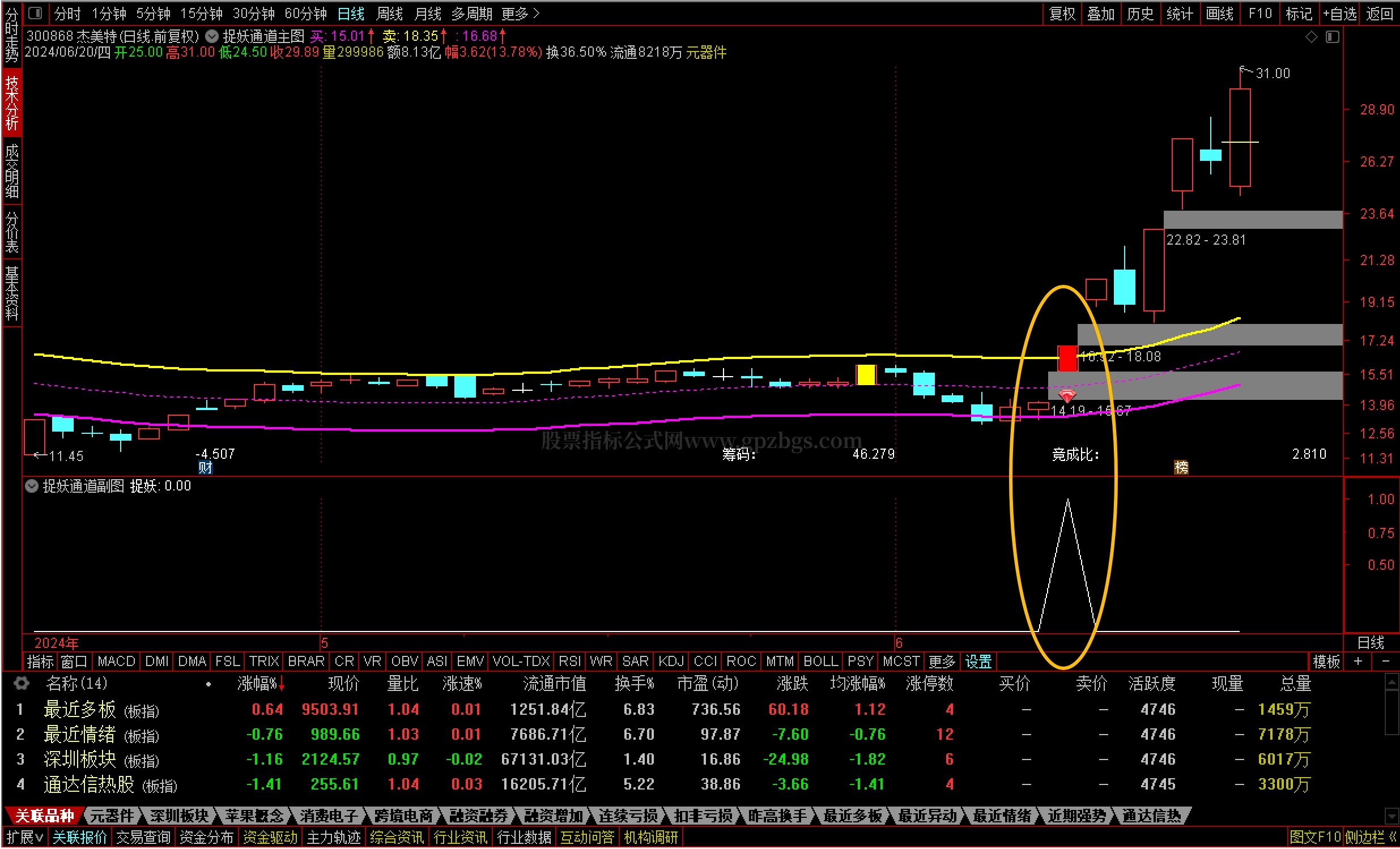Toggle left sidebar panel icon at top-left
Image resolution: width=1400 pixels, height=849 pixels.
pos(35,12)
